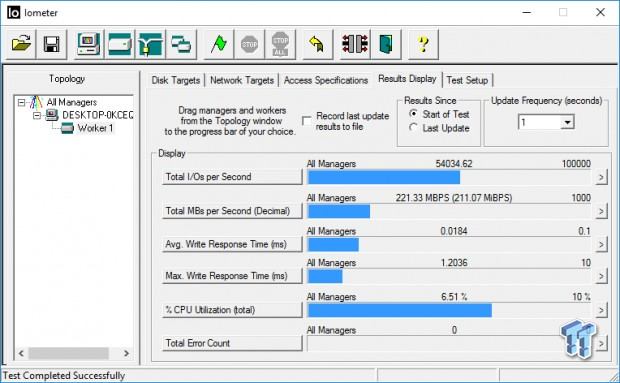
Task: Disconnect selected worker or manager icon
Action: [x=355, y=44]
